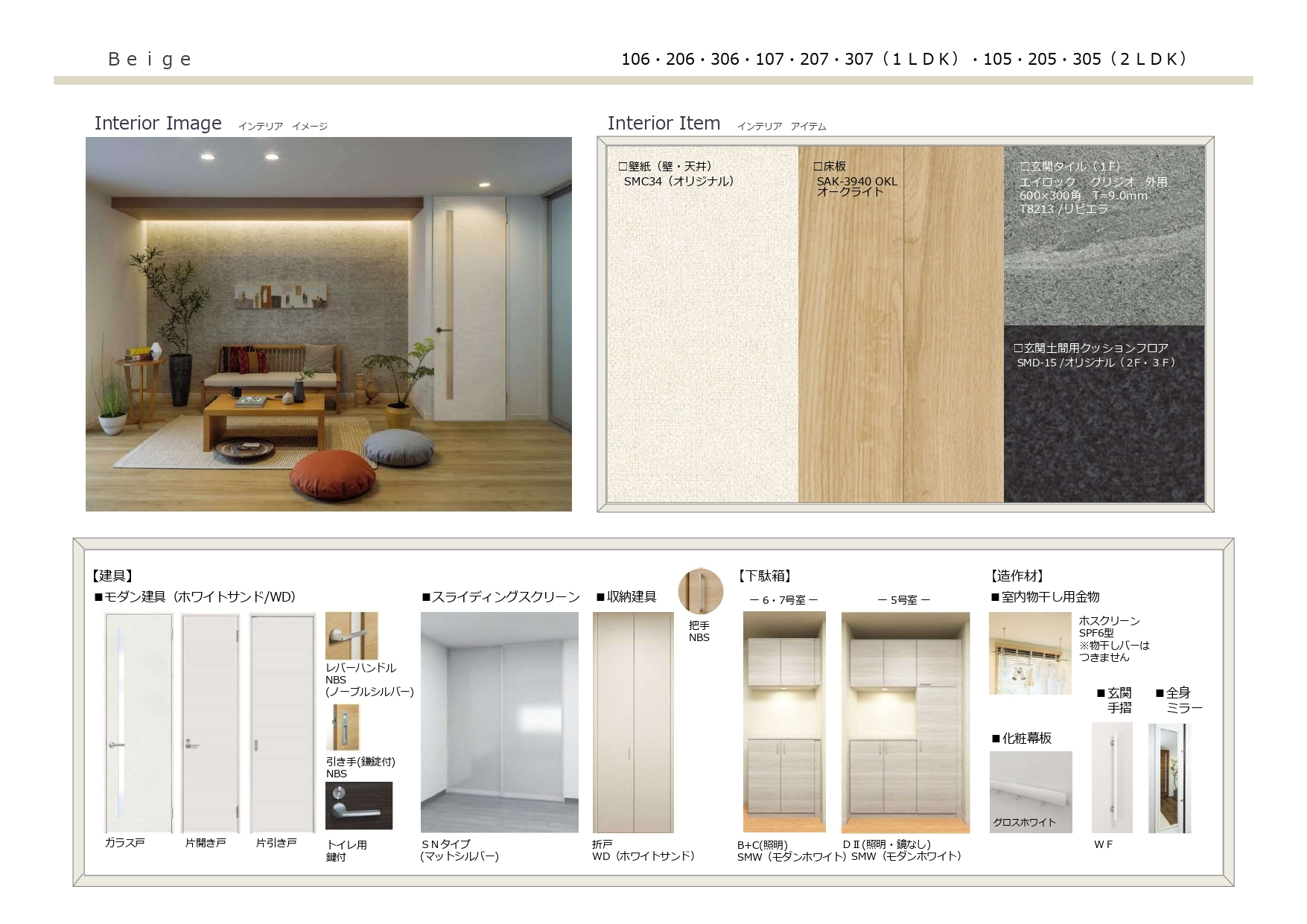Viewport: 1307px width, 924px height.
Task: Select the round NBS storage handle image
Action: [x=700, y=591]
